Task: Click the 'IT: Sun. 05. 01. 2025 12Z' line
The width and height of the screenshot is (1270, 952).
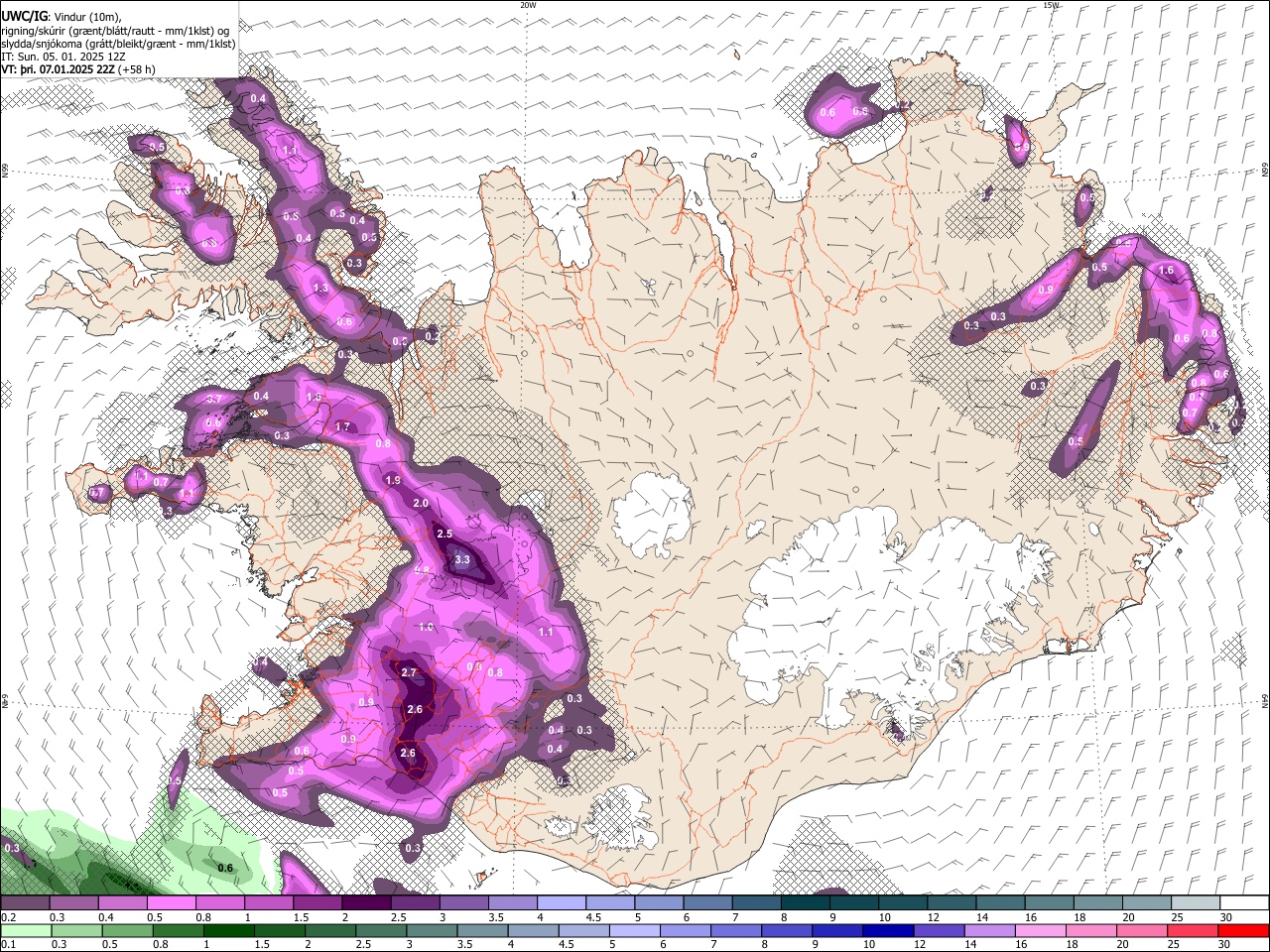Action: (x=63, y=57)
